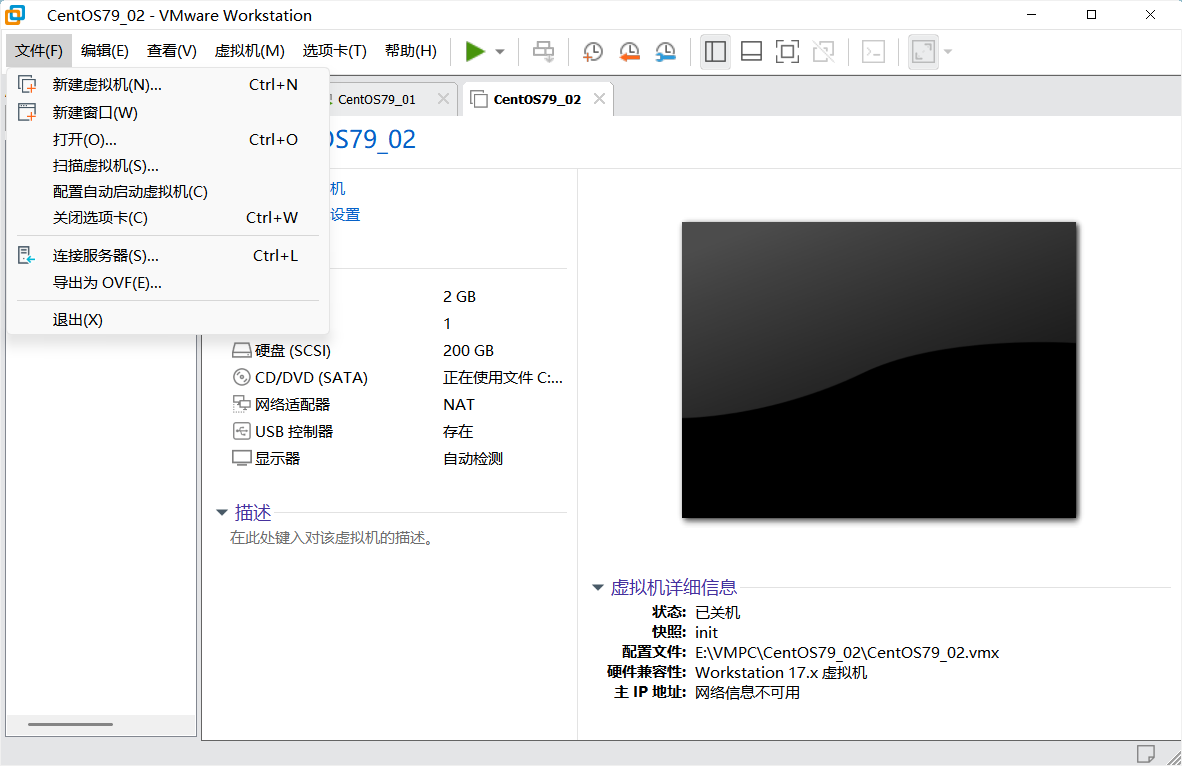The width and height of the screenshot is (1182, 766).
Task: Collapse the 描述 section
Action: [222, 513]
